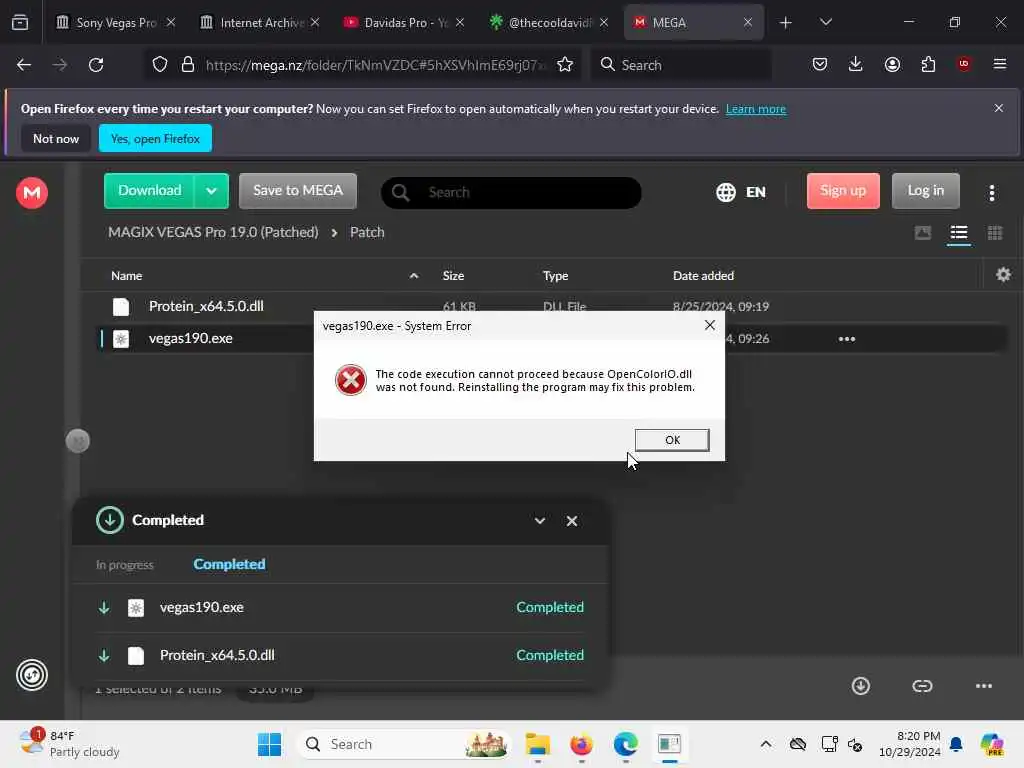
Task: Focus the MEGA search field
Action: [x=511, y=193]
